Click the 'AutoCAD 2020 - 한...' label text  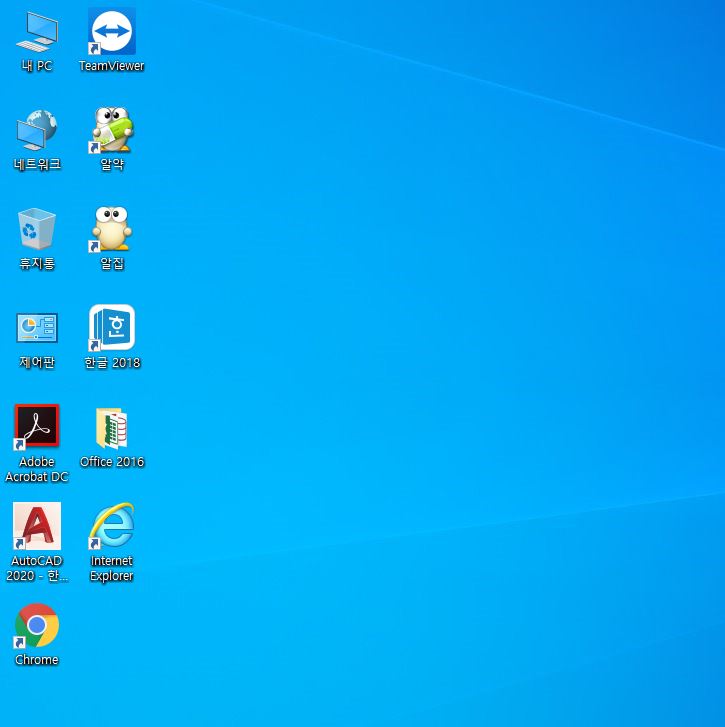tap(37, 568)
